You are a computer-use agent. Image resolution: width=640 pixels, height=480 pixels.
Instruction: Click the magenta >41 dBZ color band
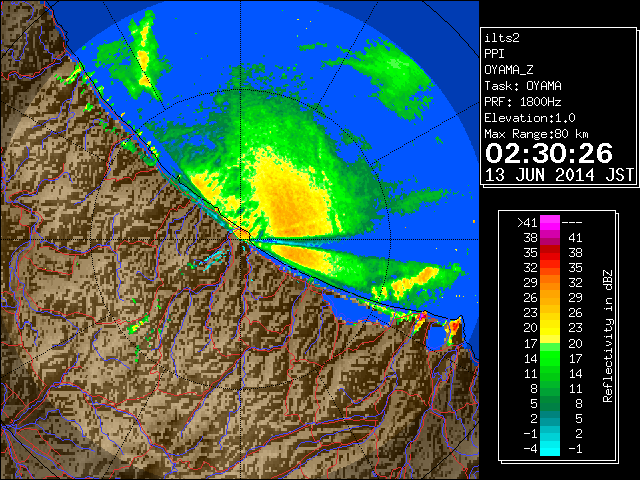(550, 223)
